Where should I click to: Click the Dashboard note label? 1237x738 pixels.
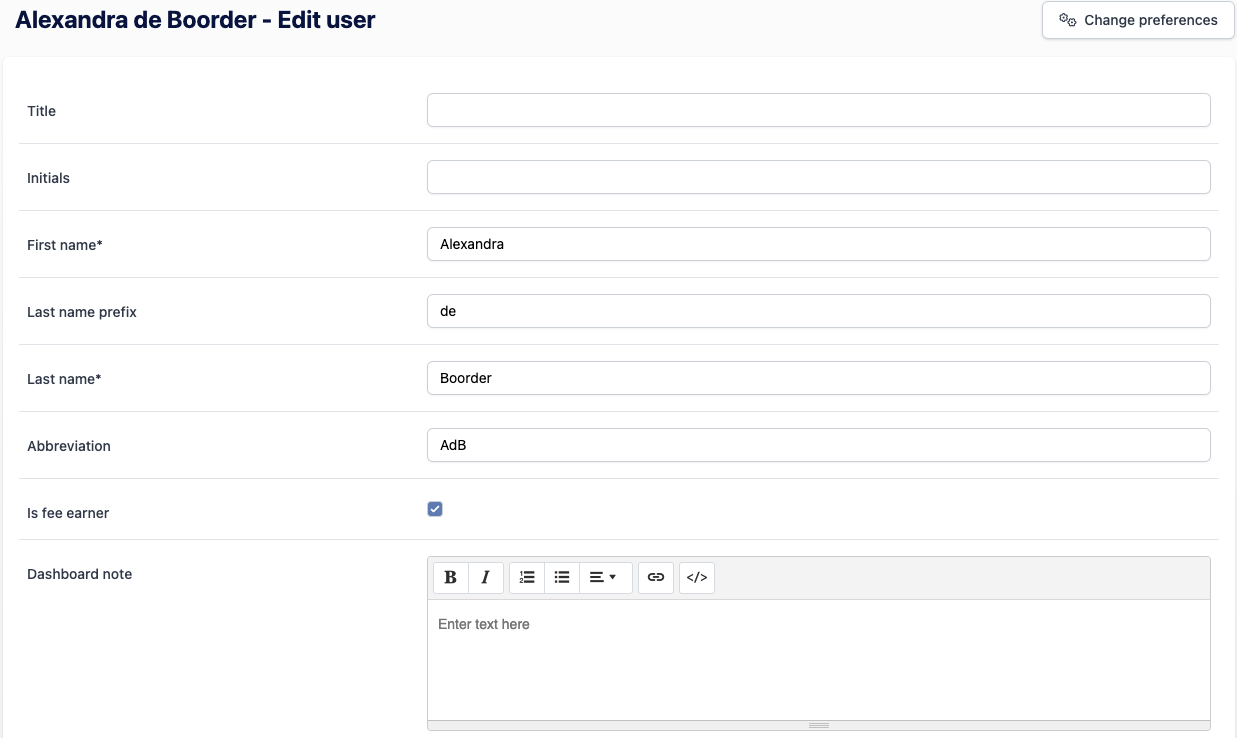(80, 574)
